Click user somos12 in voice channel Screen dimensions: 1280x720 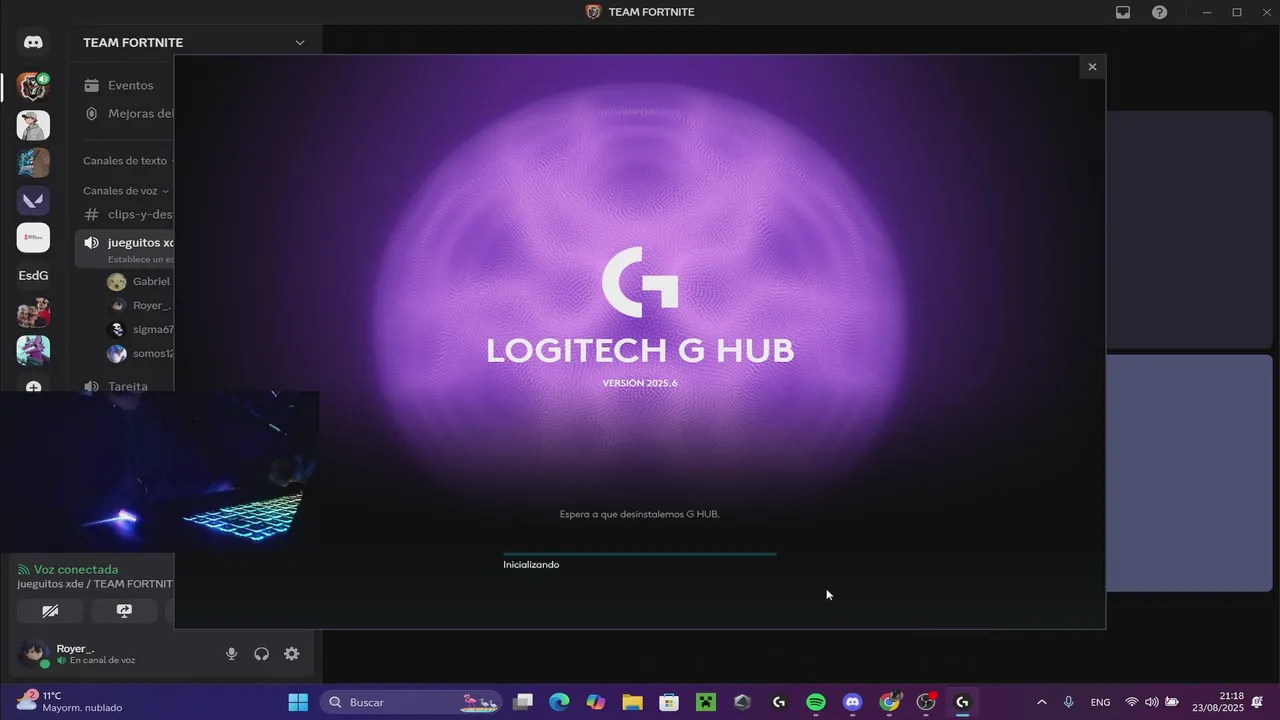point(138,353)
